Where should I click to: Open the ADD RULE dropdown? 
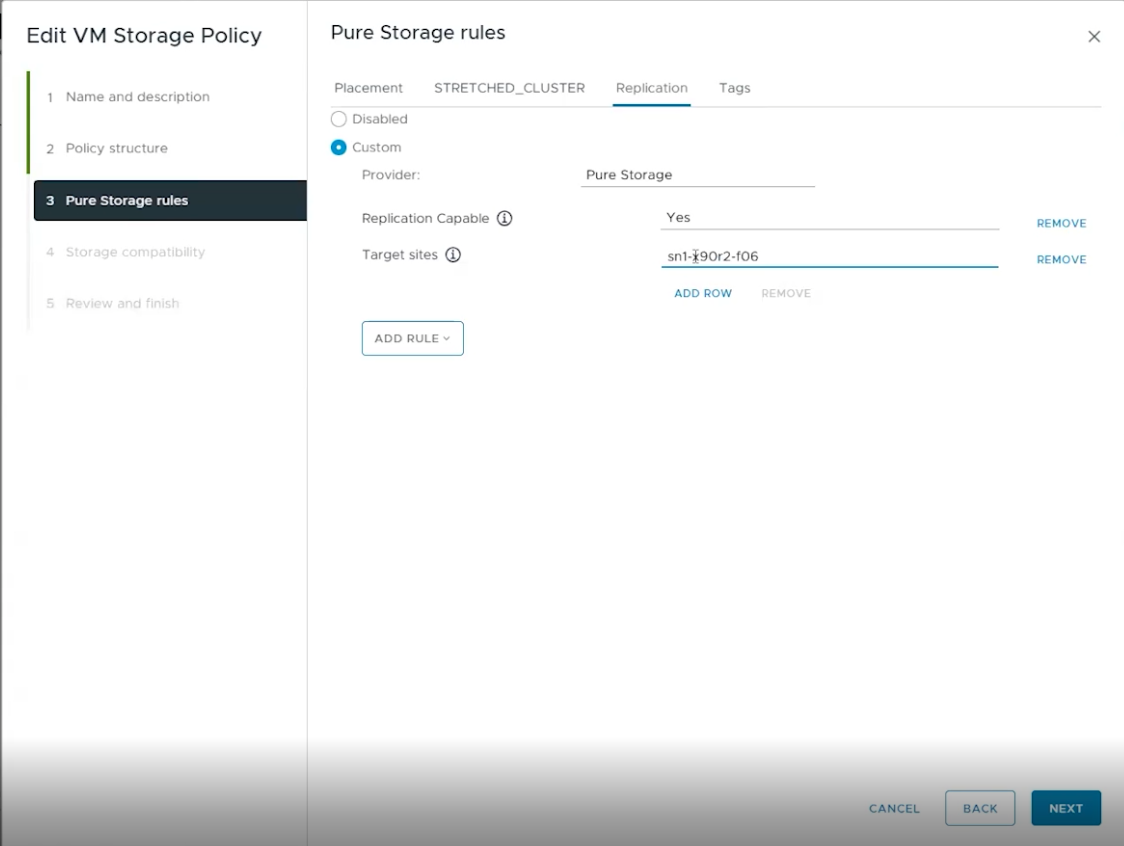(x=412, y=338)
